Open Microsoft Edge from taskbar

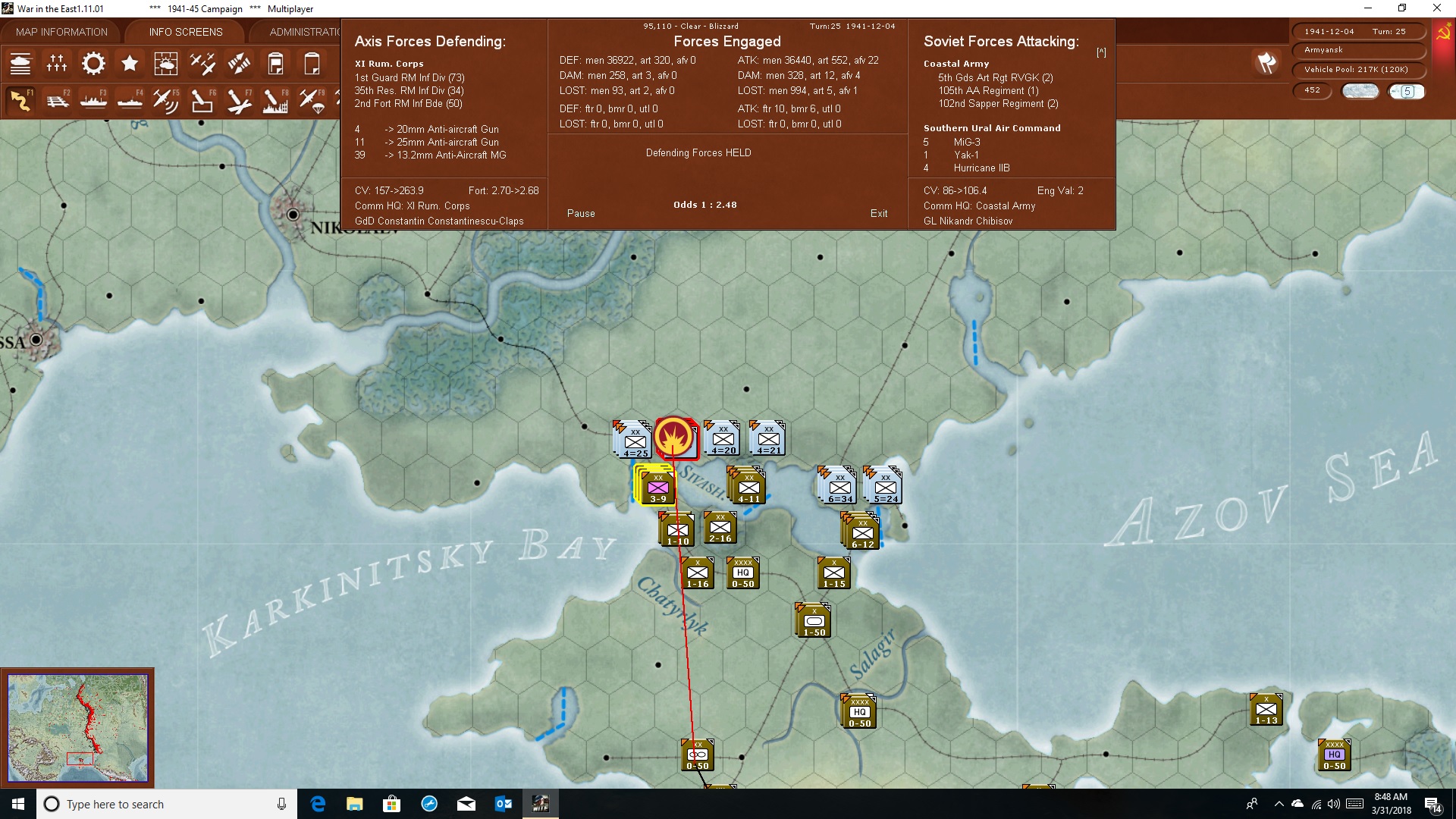pos(318,804)
